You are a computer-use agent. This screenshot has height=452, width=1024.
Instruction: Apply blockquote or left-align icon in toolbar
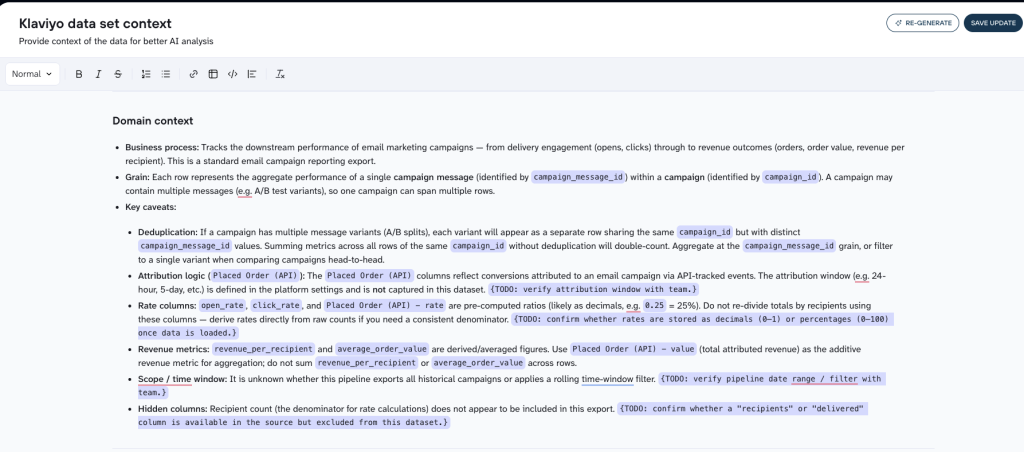[x=251, y=74]
